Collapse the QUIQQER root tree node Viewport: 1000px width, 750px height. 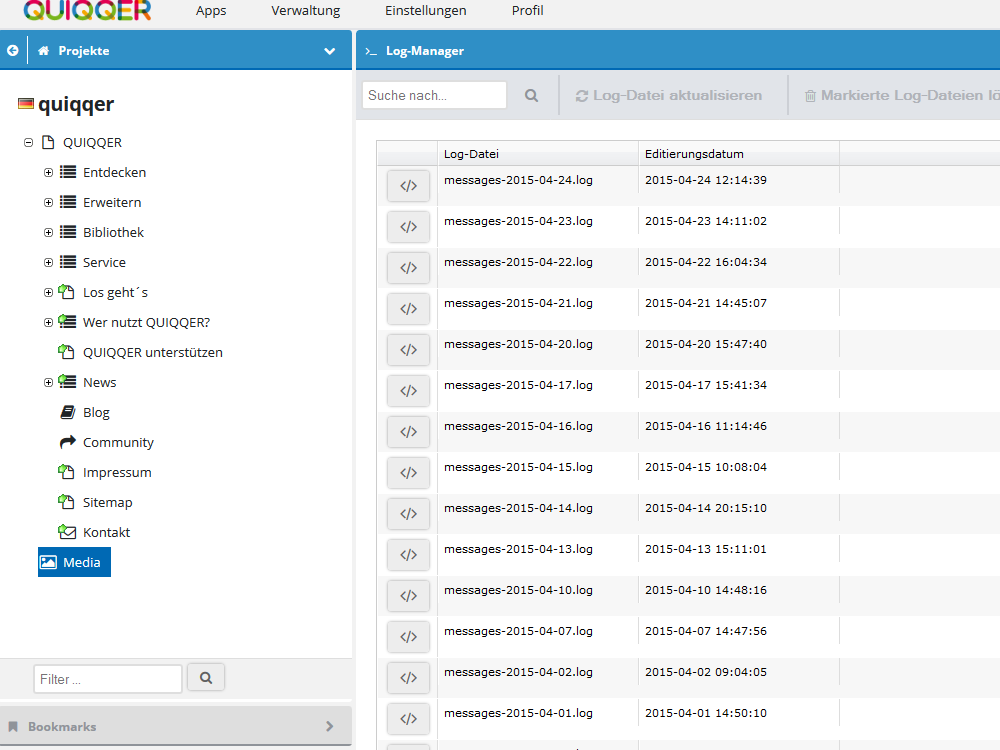pyautogui.click(x=28, y=142)
